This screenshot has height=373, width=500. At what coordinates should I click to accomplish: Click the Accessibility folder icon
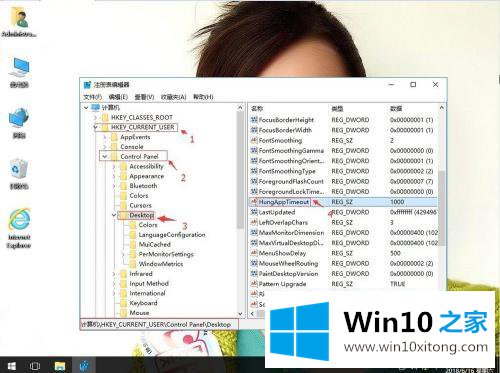124,166
